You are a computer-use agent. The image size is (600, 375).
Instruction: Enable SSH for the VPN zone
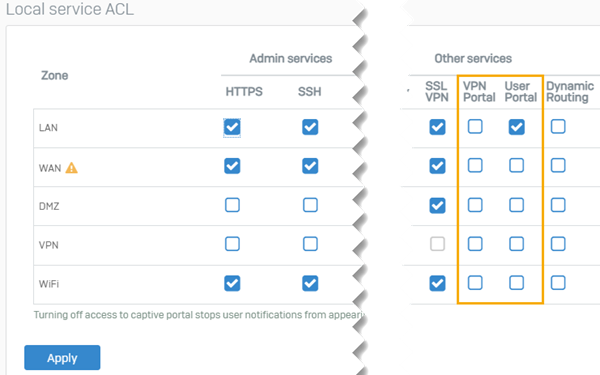pyautogui.click(x=310, y=244)
